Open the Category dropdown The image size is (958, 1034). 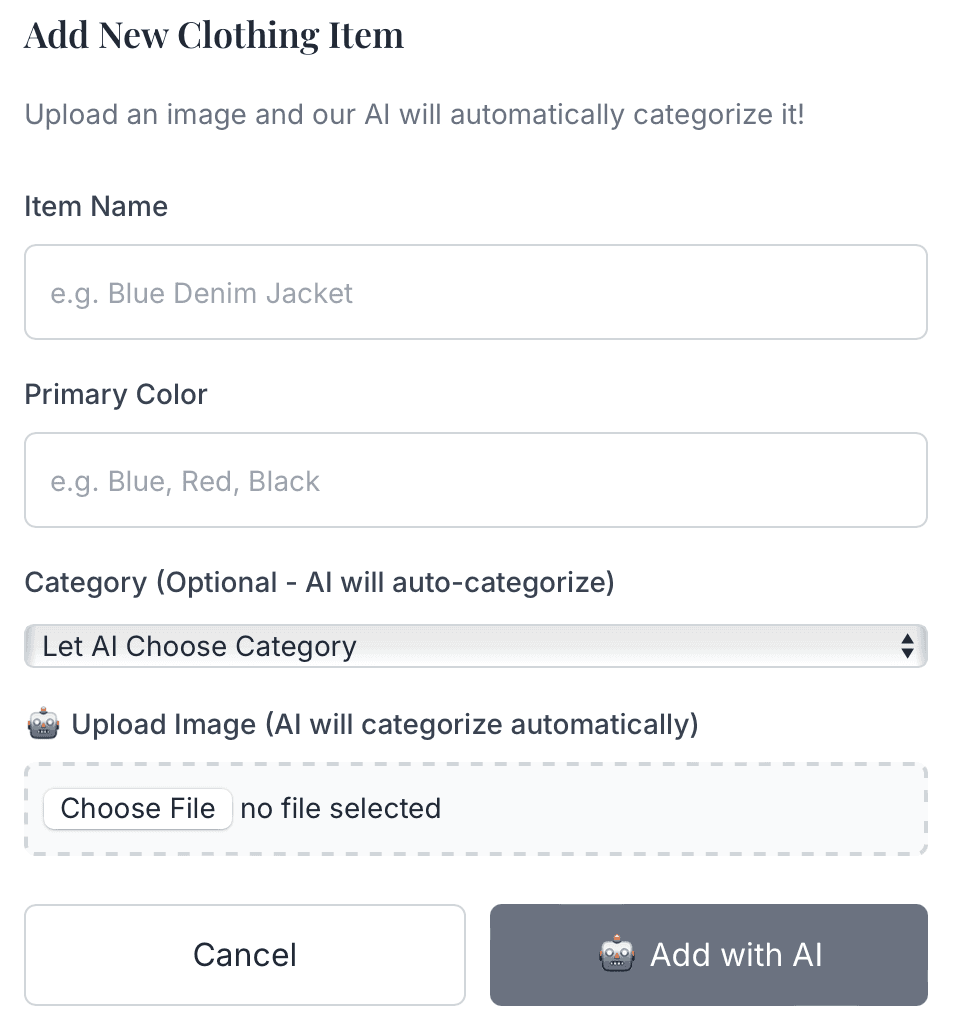[x=475, y=646]
